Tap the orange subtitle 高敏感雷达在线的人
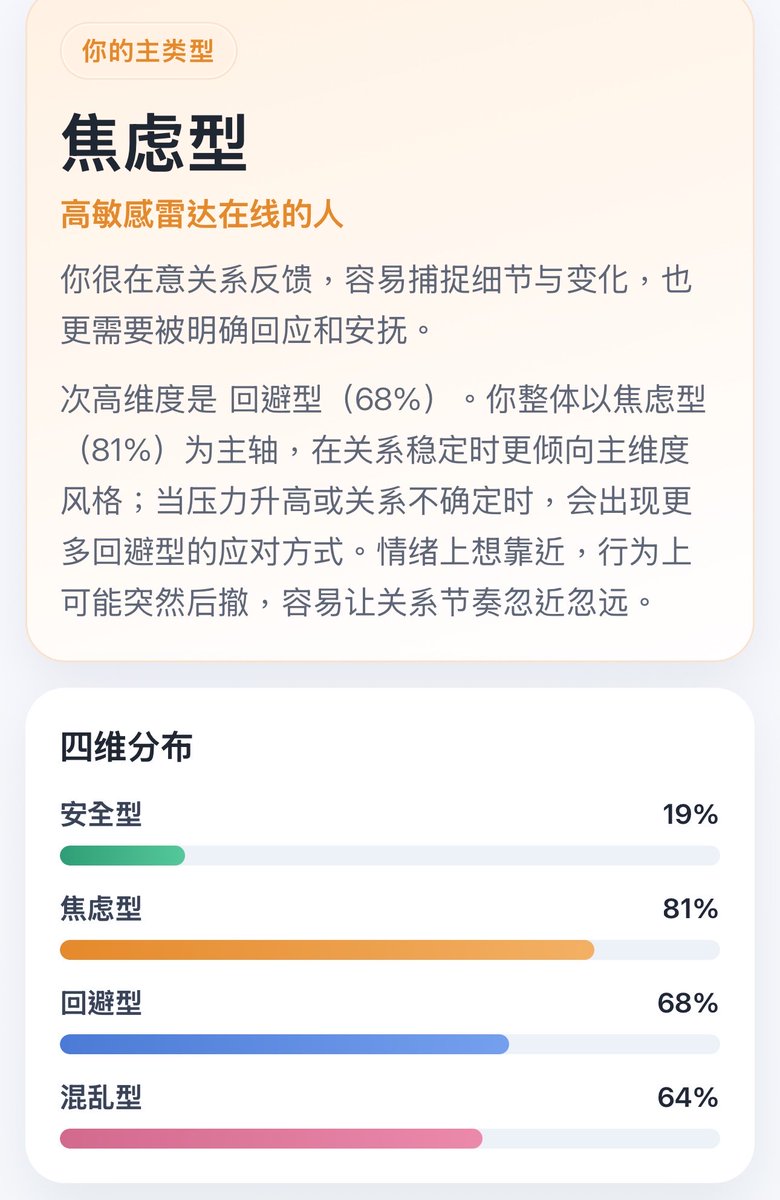 click(202, 214)
